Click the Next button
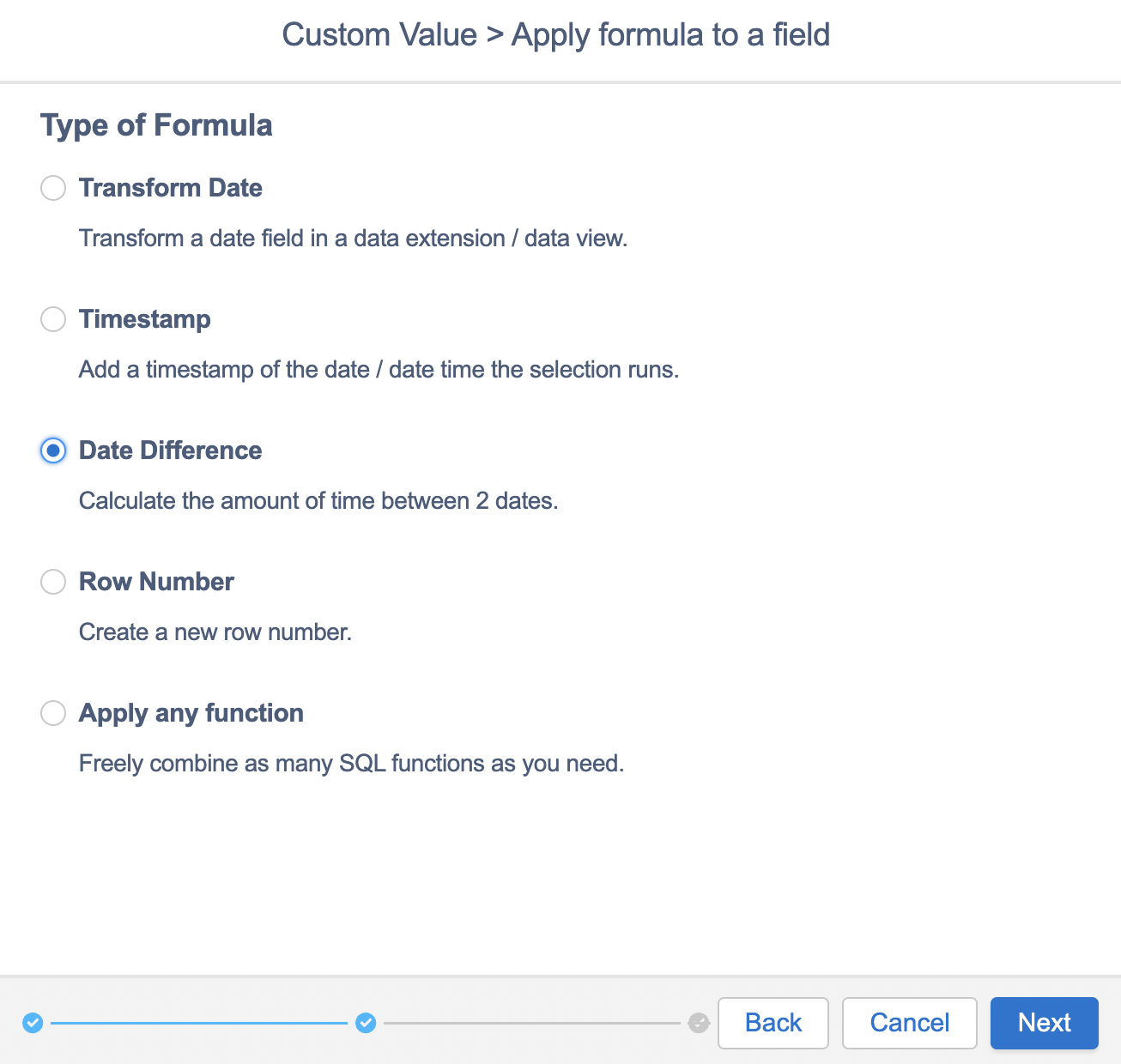The image size is (1121, 1064). coord(1045,1023)
